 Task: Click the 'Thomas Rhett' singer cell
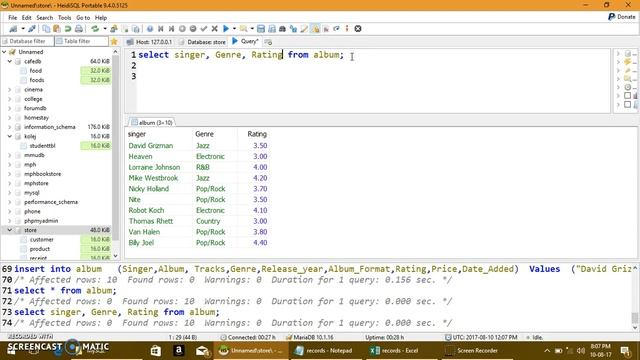pos(159,221)
